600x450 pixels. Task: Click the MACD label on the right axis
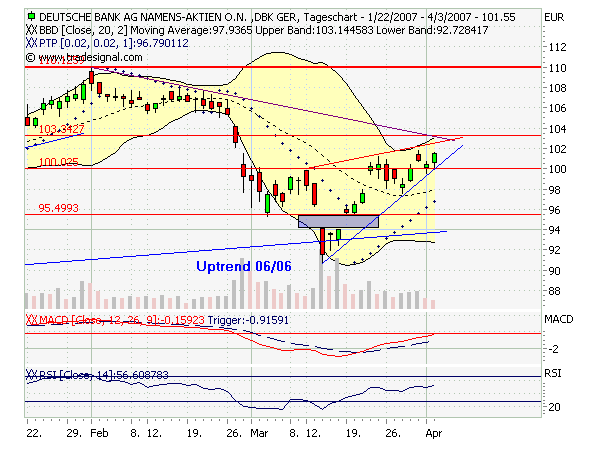pyautogui.click(x=560, y=319)
